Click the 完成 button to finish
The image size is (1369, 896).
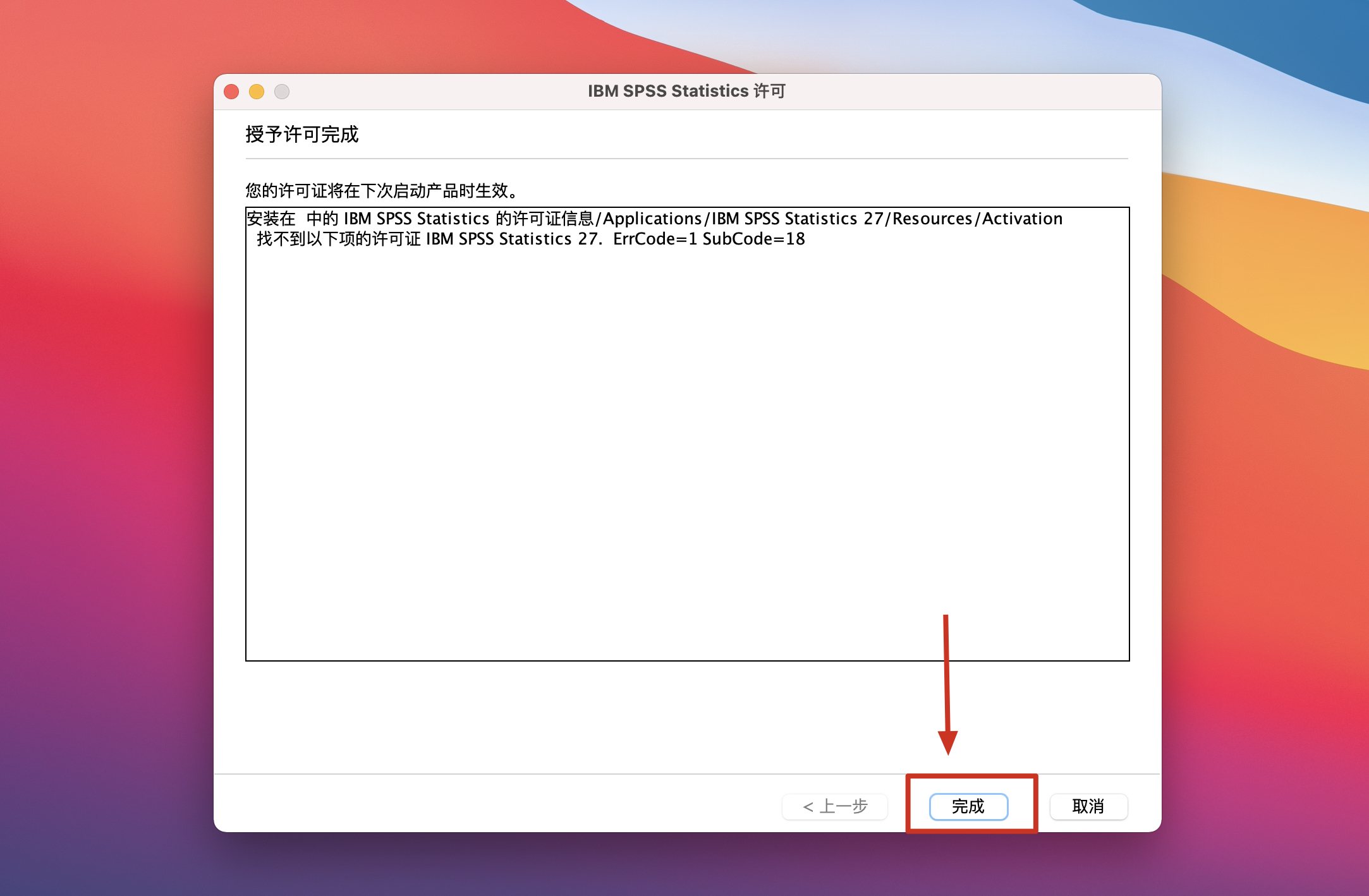[x=968, y=806]
